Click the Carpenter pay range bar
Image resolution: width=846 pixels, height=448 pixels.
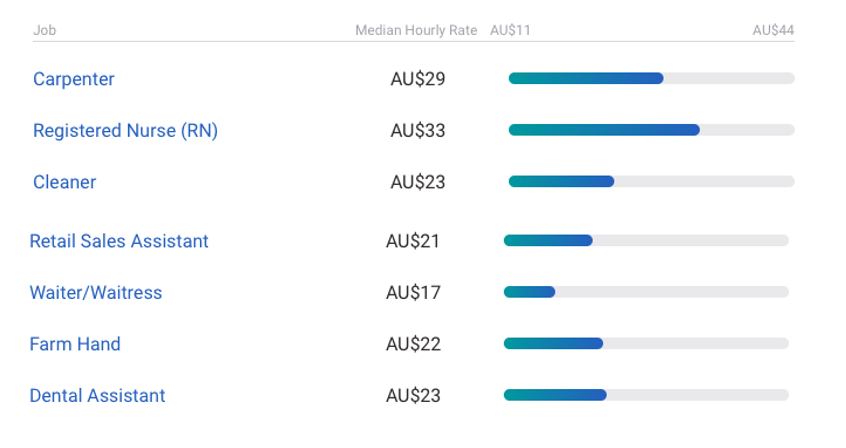(x=651, y=78)
